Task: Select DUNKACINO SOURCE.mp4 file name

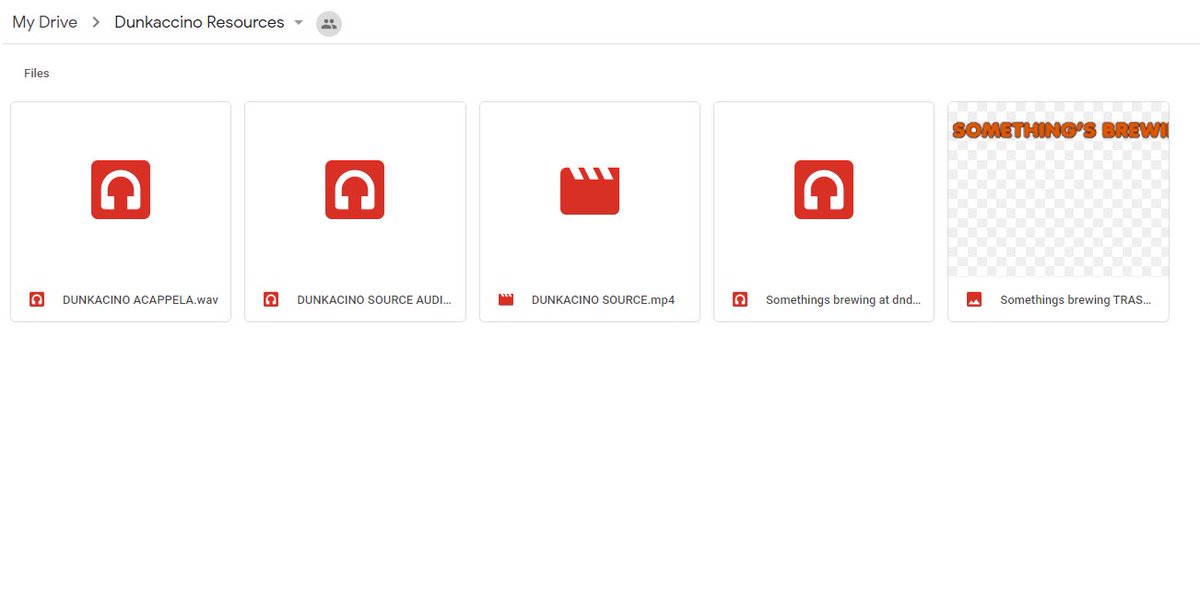Action: click(x=603, y=300)
